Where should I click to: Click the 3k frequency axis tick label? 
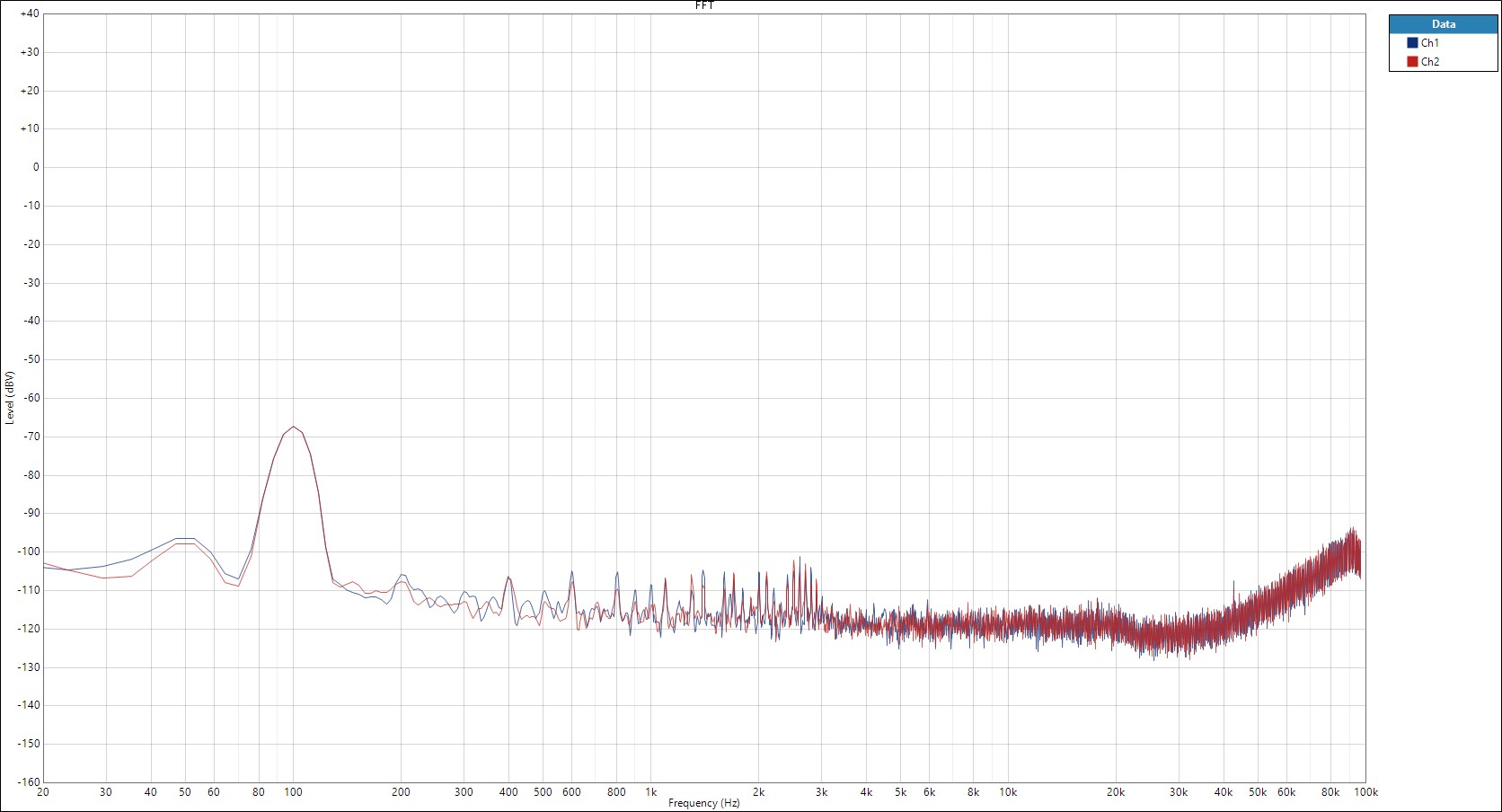coord(821,792)
